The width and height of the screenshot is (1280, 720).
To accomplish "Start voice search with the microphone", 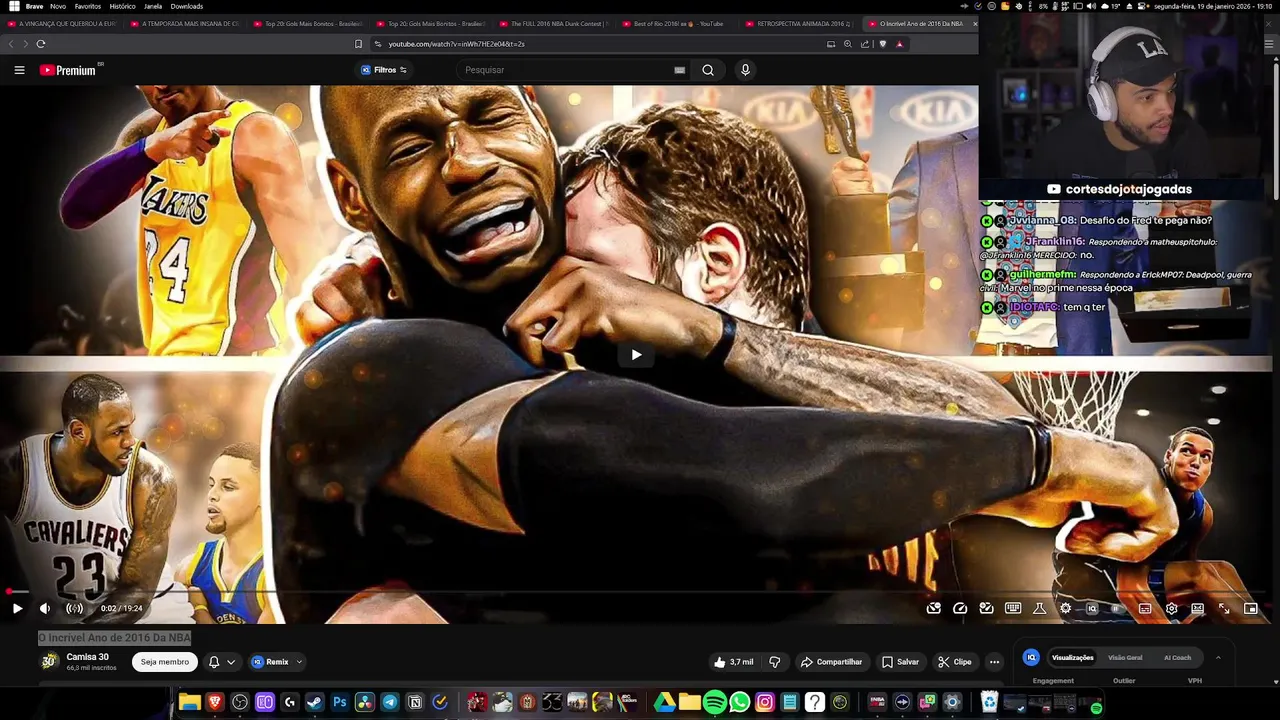I will (x=745, y=70).
